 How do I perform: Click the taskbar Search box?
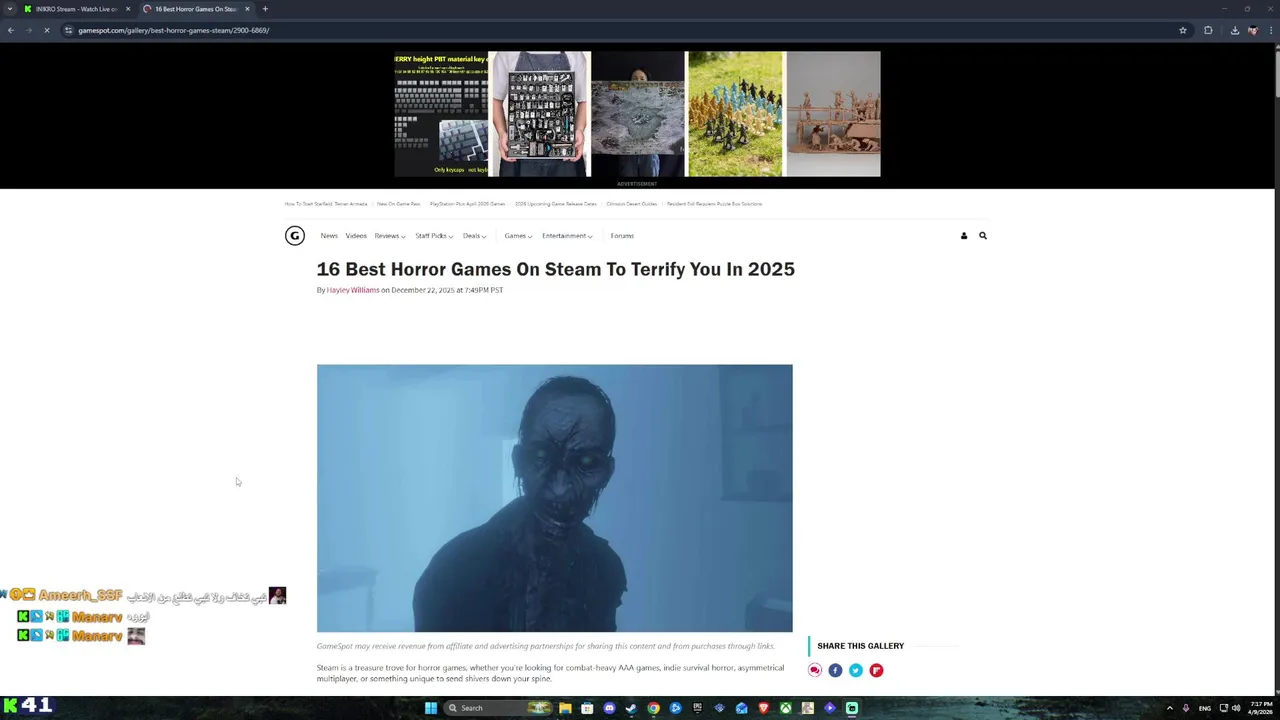click(498, 708)
